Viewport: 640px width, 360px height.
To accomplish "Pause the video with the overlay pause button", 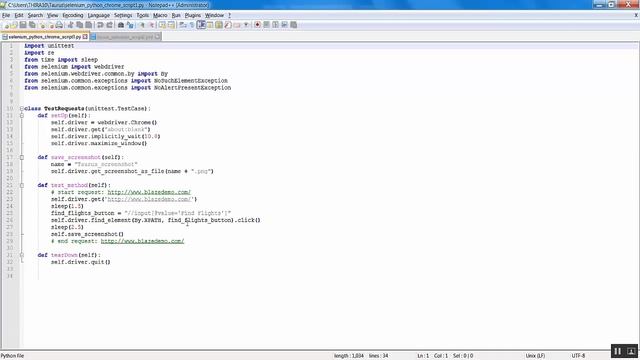I will pos(618,351).
